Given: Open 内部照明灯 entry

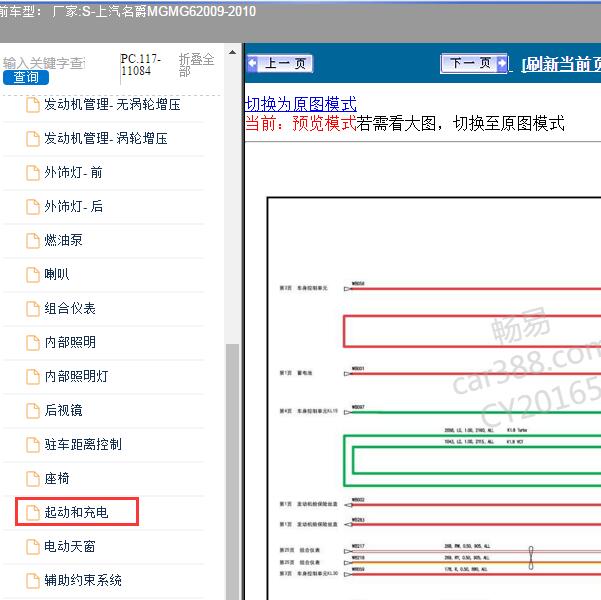Looking at the screenshot, I should (x=76, y=376).
